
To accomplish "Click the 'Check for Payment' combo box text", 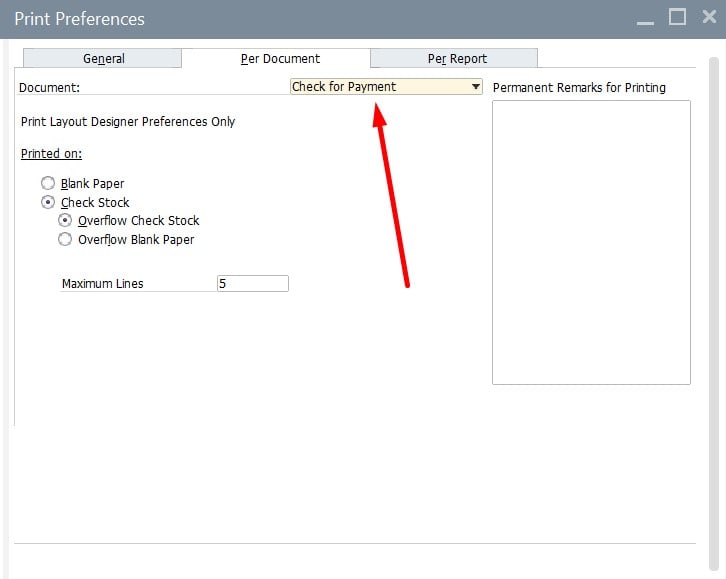I will tap(345, 87).
